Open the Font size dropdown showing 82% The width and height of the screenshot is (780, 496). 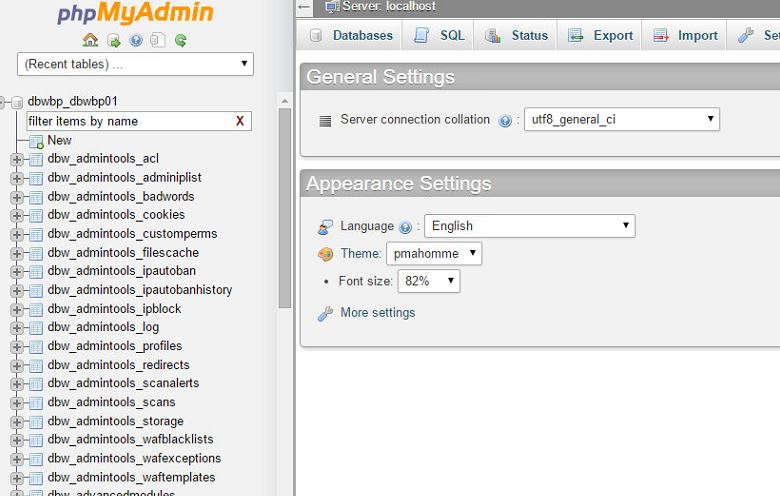428,281
